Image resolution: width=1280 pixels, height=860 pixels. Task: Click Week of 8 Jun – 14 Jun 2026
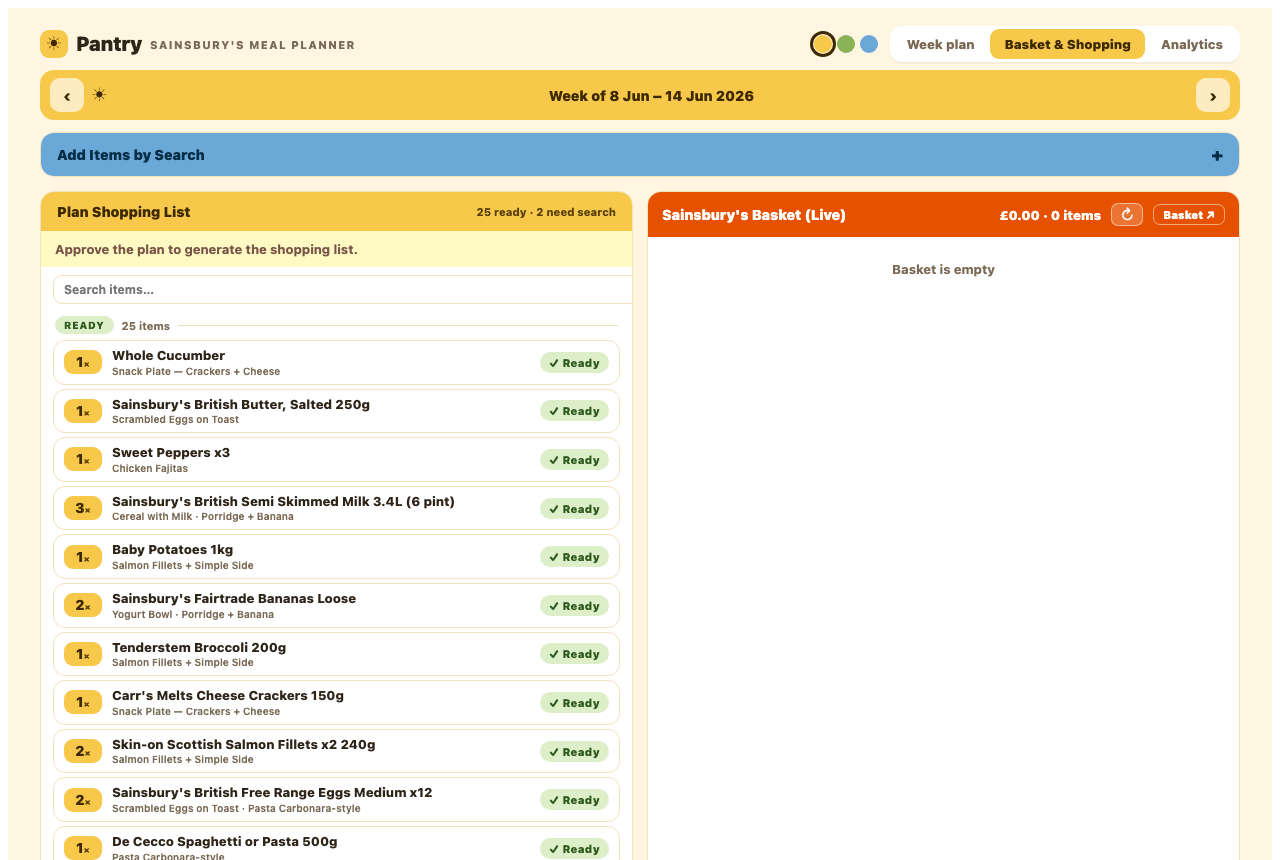(x=651, y=96)
